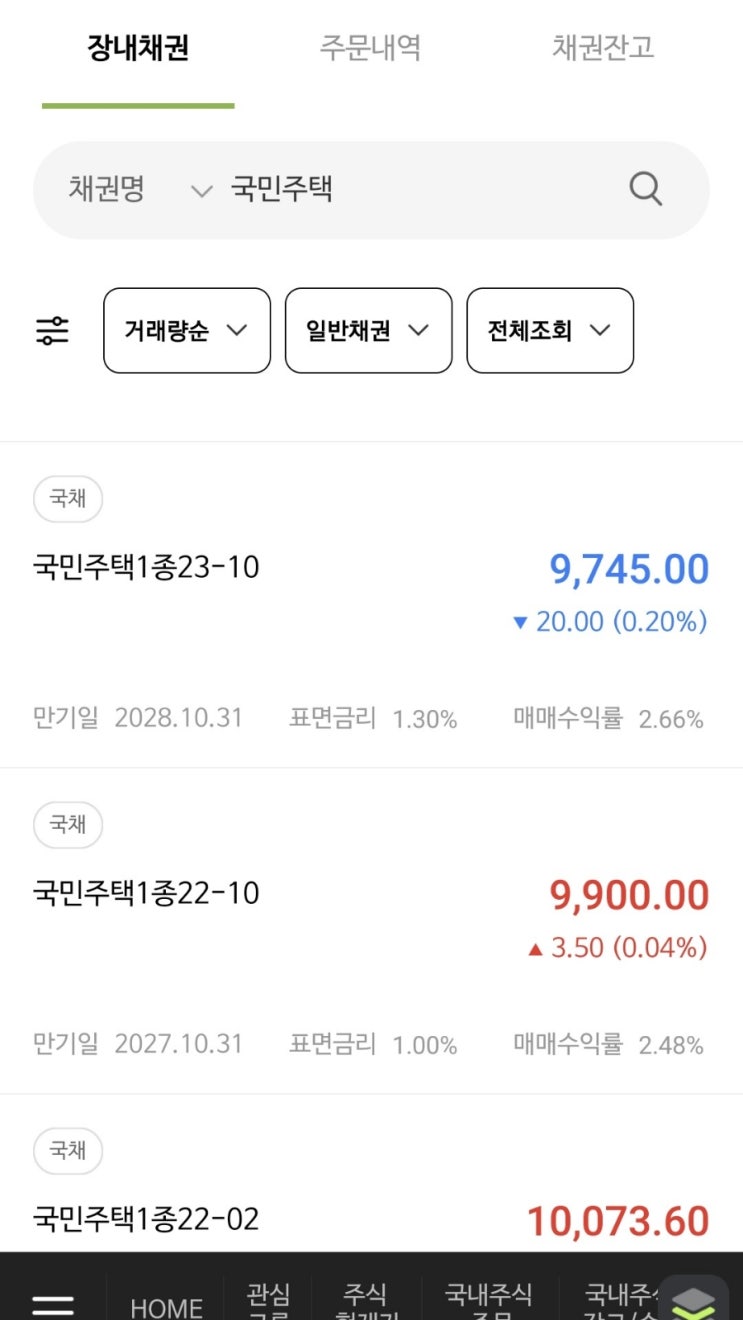Tap the search magnifier icon
Image resolution: width=743 pixels, height=1320 pixels.
pyautogui.click(x=645, y=189)
